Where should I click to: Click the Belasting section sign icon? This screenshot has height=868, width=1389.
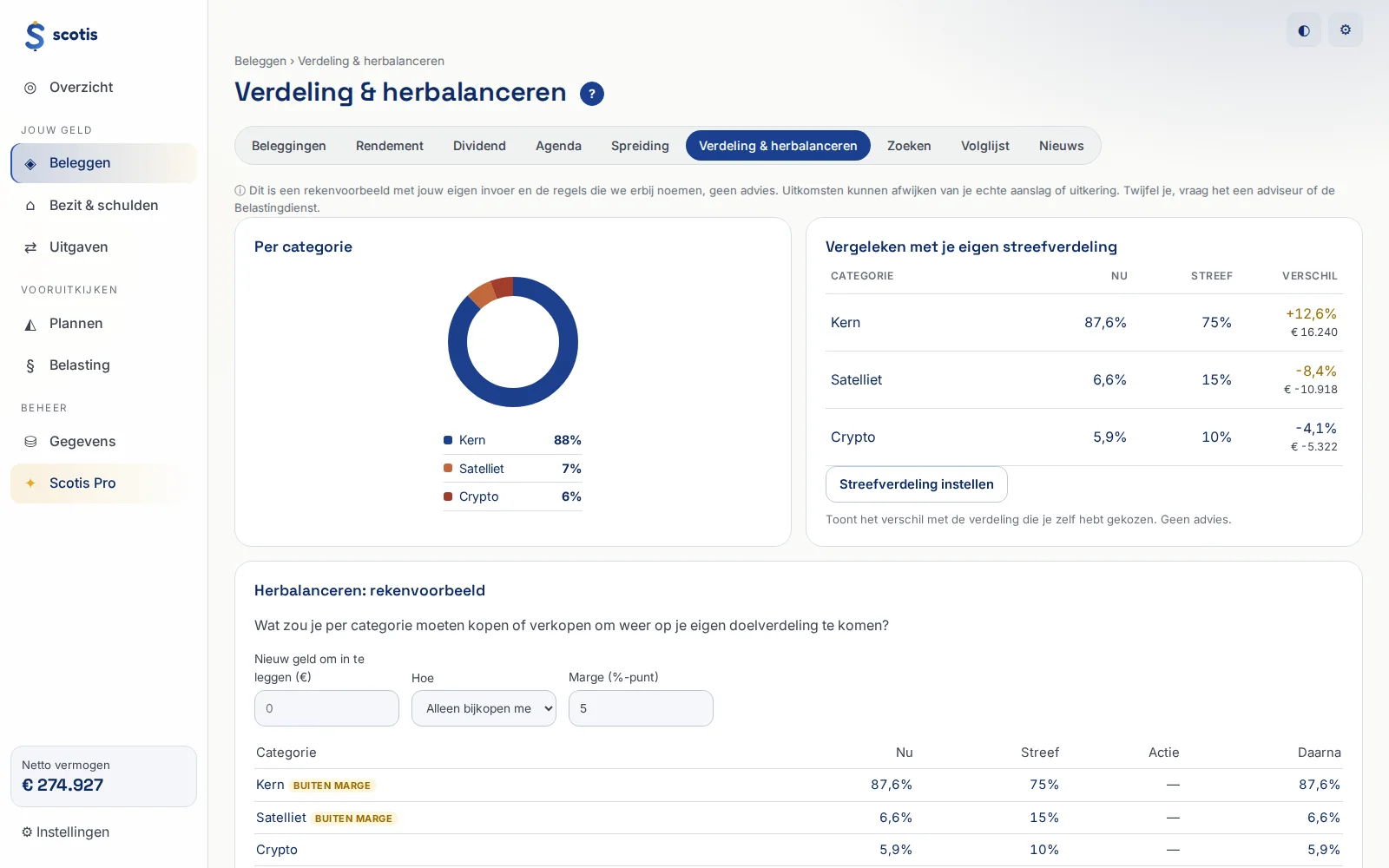pyautogui.click(x=30, y=365)
